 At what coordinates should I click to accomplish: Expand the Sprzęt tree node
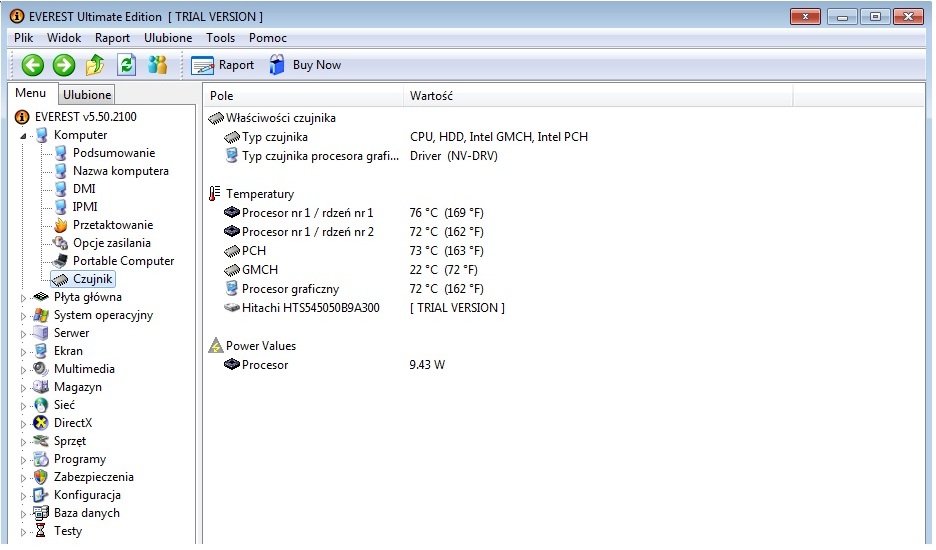(x=23, y=442)
